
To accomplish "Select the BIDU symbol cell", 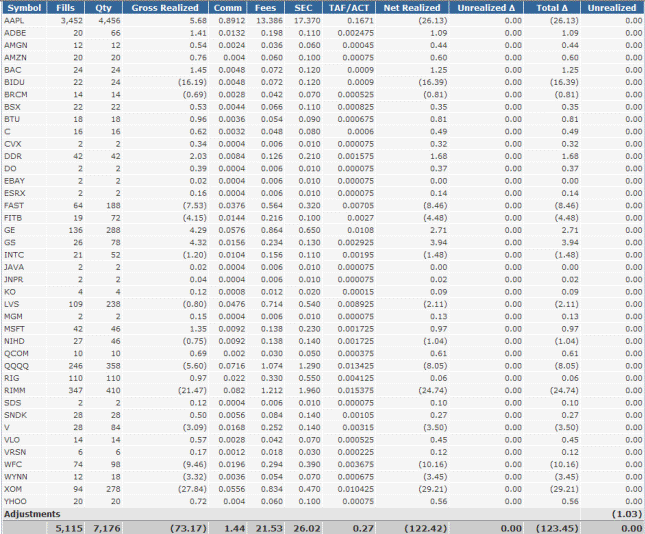I will pyautogui.click(x=14, y=82).
